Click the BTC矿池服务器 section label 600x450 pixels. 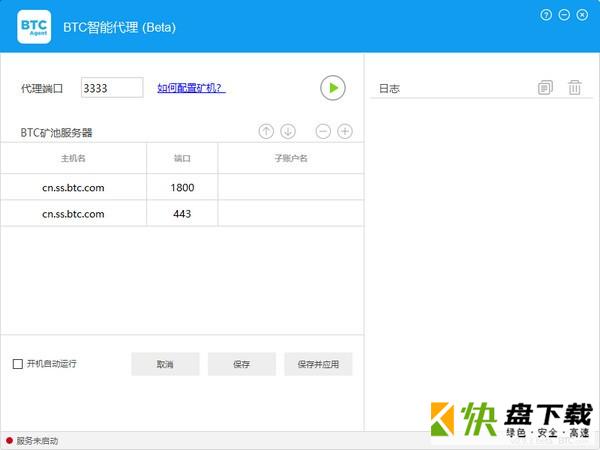pos(56,133)
